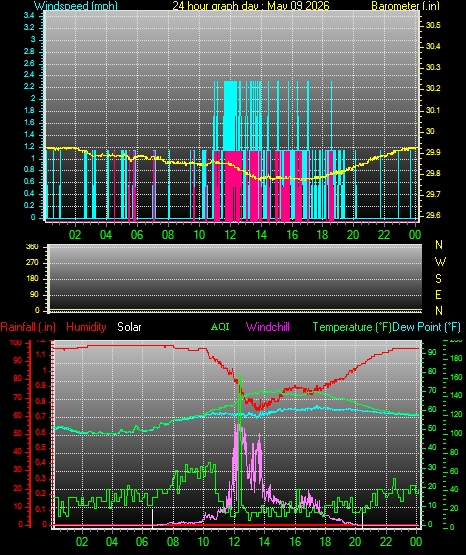The height and width of the screenshot is (555, 466).
Task: Click the 50 value on the red humidity axis
Action: click(17, 433)
